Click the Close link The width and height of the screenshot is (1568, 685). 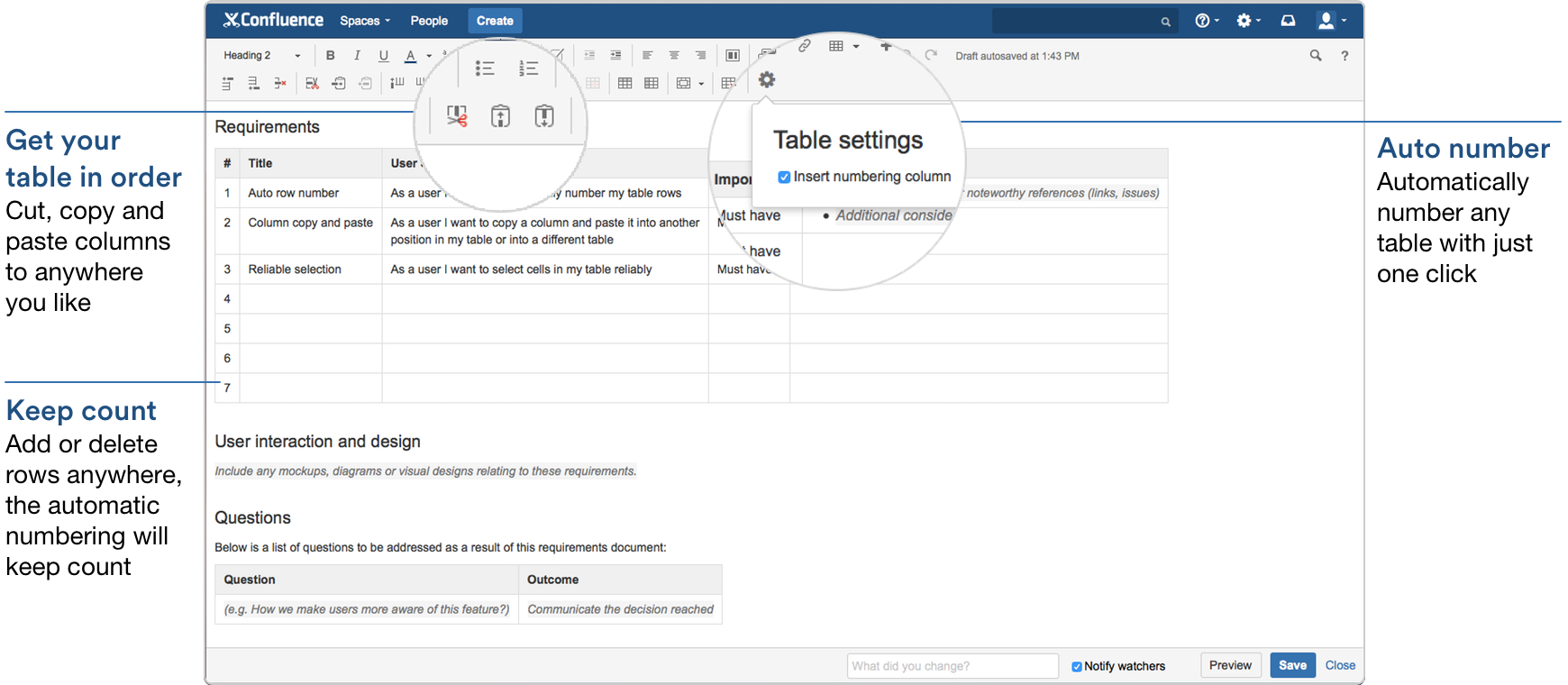coord(1340,665)
